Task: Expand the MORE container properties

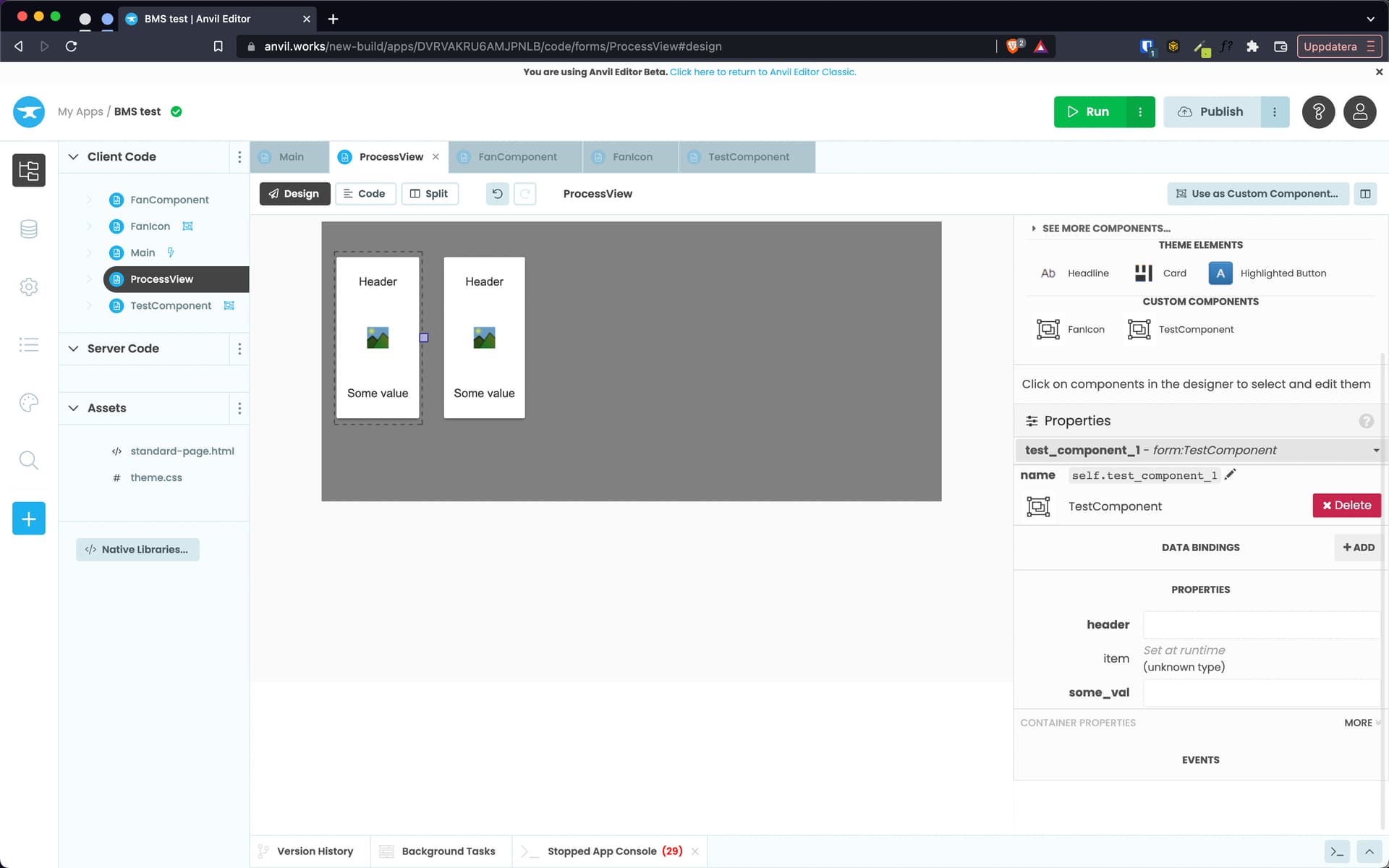Action: [1360, 722]
